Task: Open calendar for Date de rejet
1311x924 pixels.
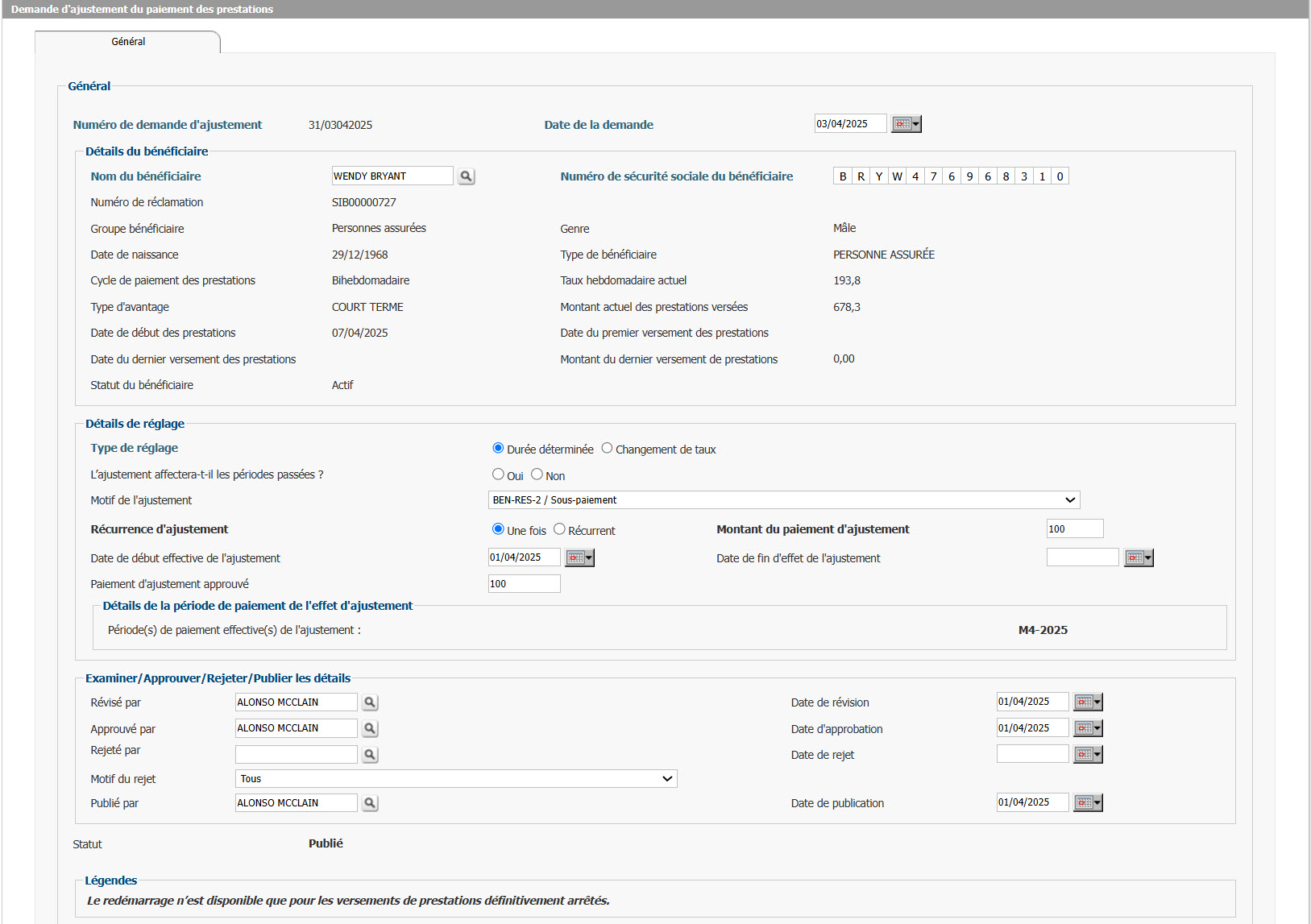Action: click(x=1088, y=754)
